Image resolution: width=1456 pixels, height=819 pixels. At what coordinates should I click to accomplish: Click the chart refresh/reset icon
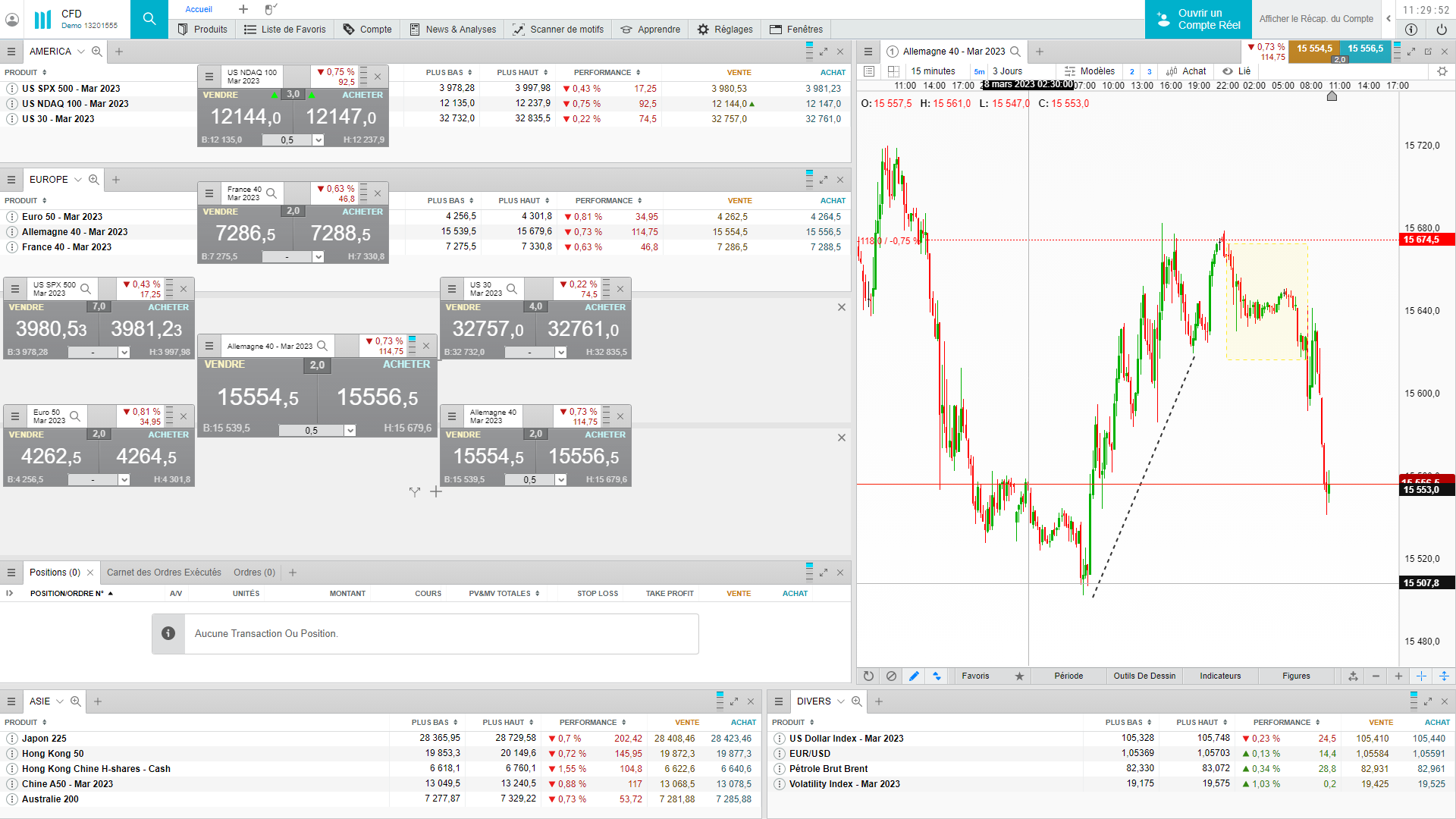pyautogui.click(x=868, y=676)
